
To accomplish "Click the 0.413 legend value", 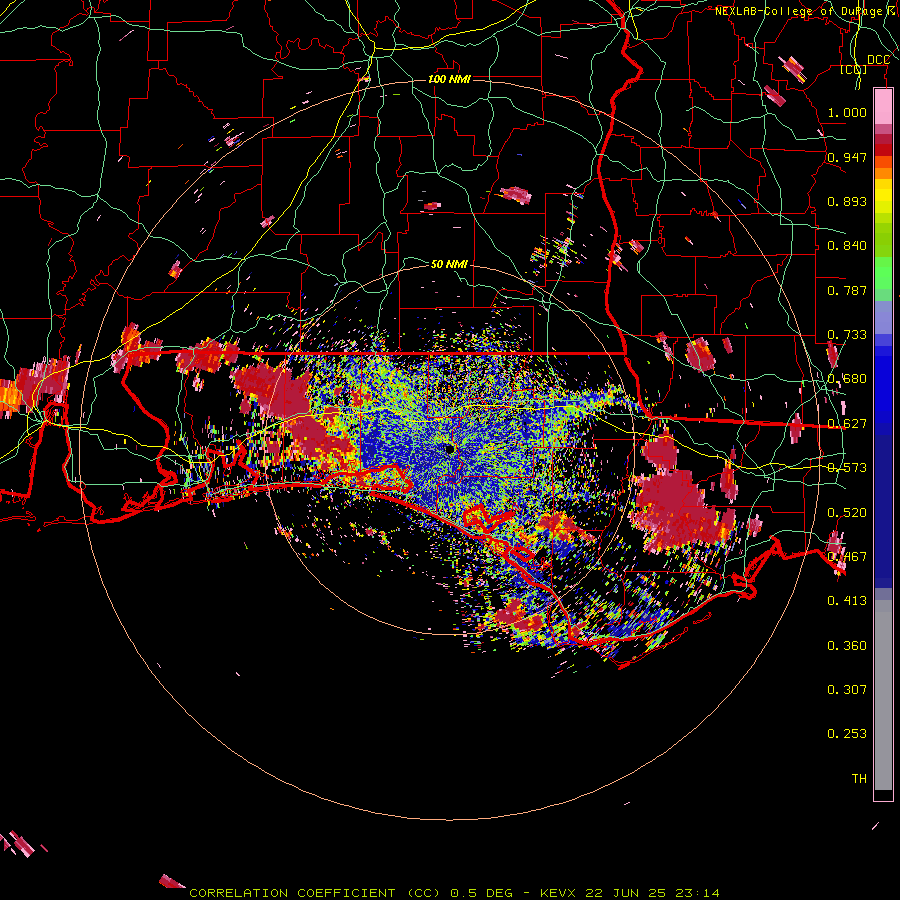I will coord(847,601).
